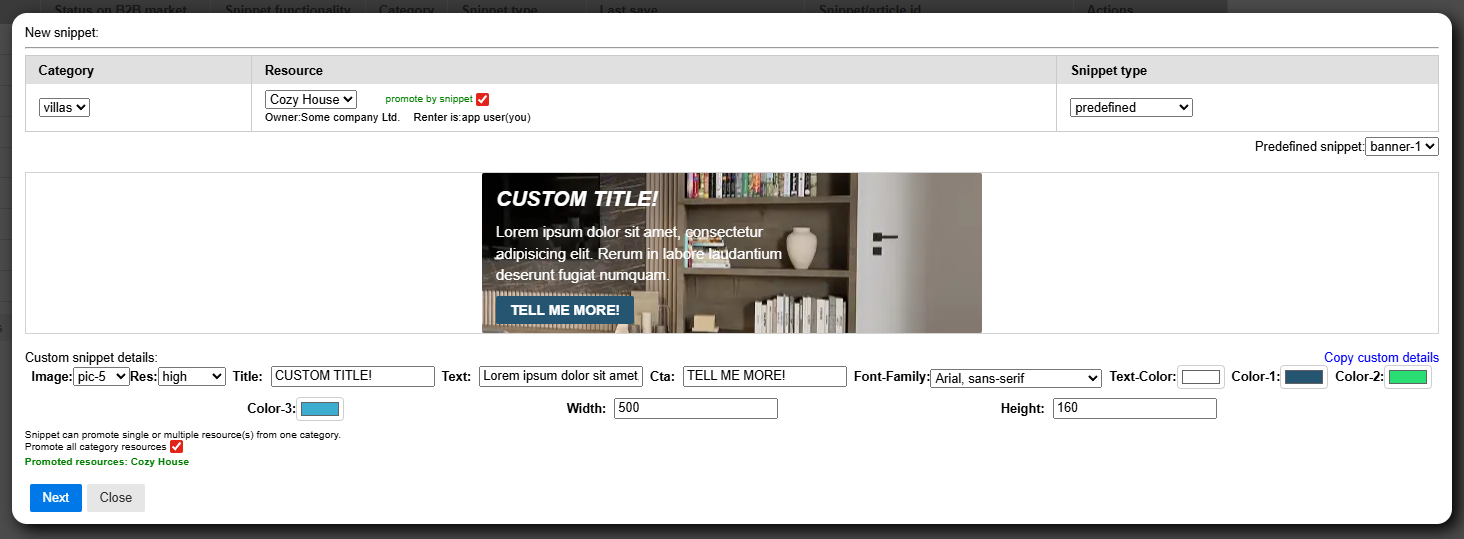Open the Predefined snippet banner-1 dropdown
Image resolution: width=1464 pixels, height=539 pixels.
point(1402,147)
